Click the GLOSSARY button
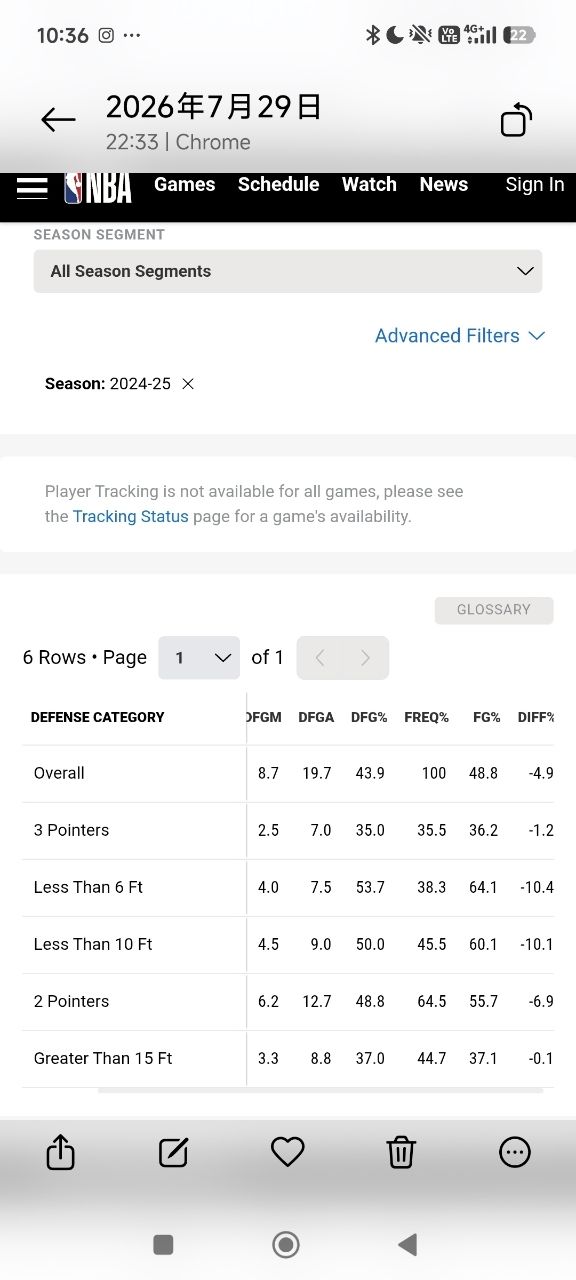Viewport: 576px width, 1280px height. (494, 610)
